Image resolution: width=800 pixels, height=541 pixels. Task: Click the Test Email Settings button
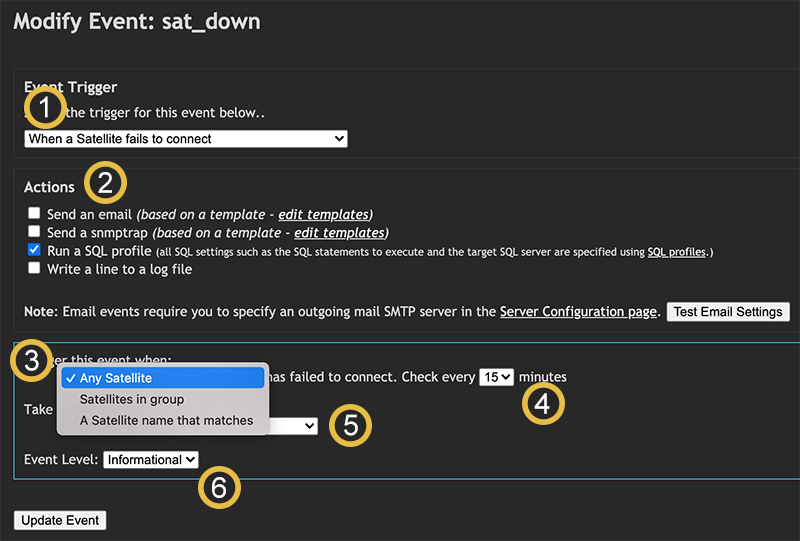(x=728, y=312)
